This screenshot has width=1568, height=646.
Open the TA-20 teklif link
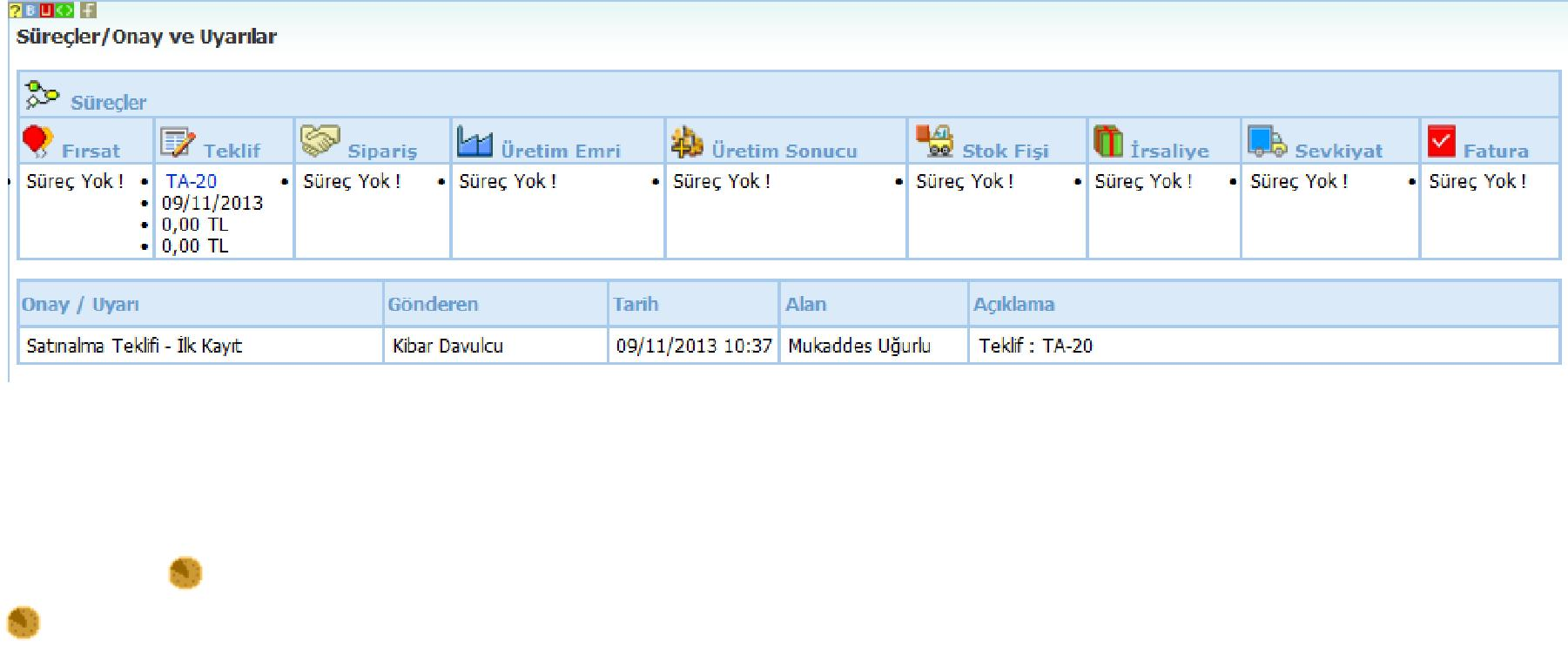[192, 181]
